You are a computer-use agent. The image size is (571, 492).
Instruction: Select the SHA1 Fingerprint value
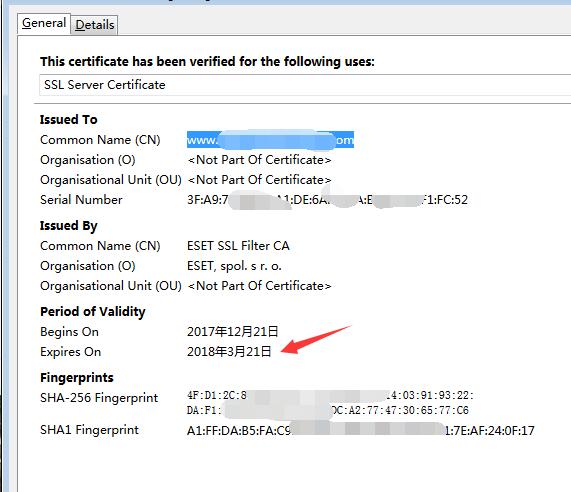[361, 431]
